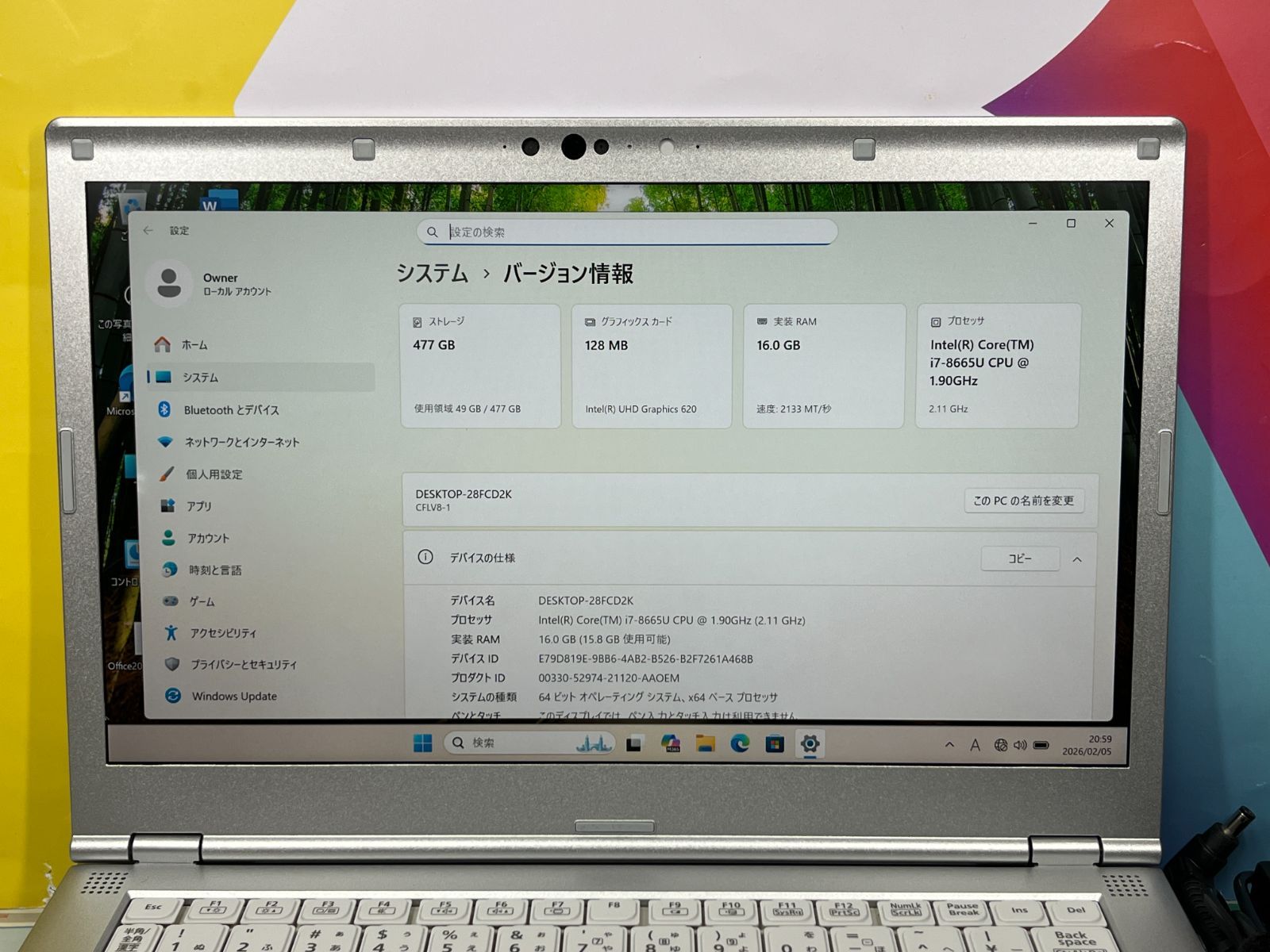Open File Explorer from the taskbar

point(705,743)
